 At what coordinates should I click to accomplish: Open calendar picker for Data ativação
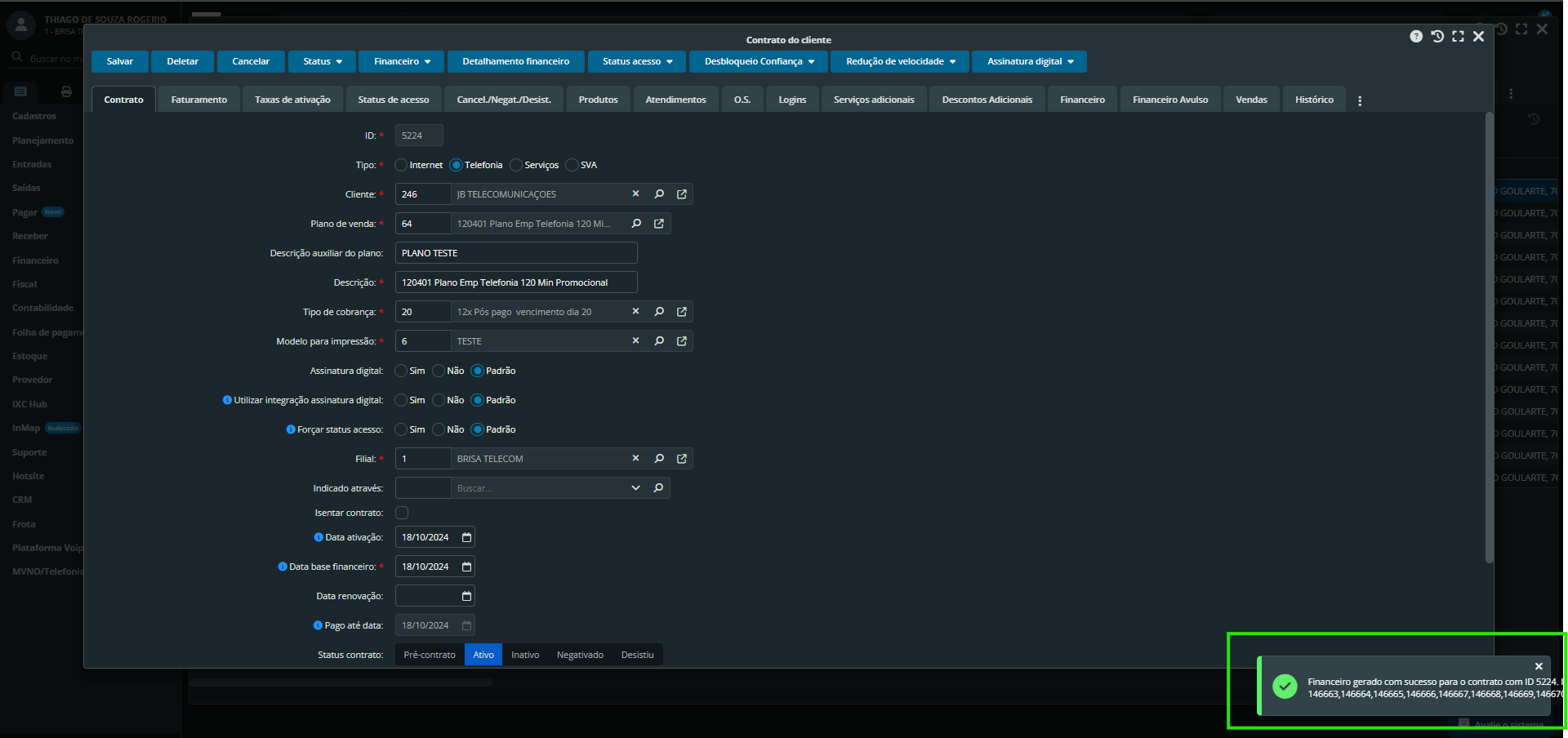466,537
